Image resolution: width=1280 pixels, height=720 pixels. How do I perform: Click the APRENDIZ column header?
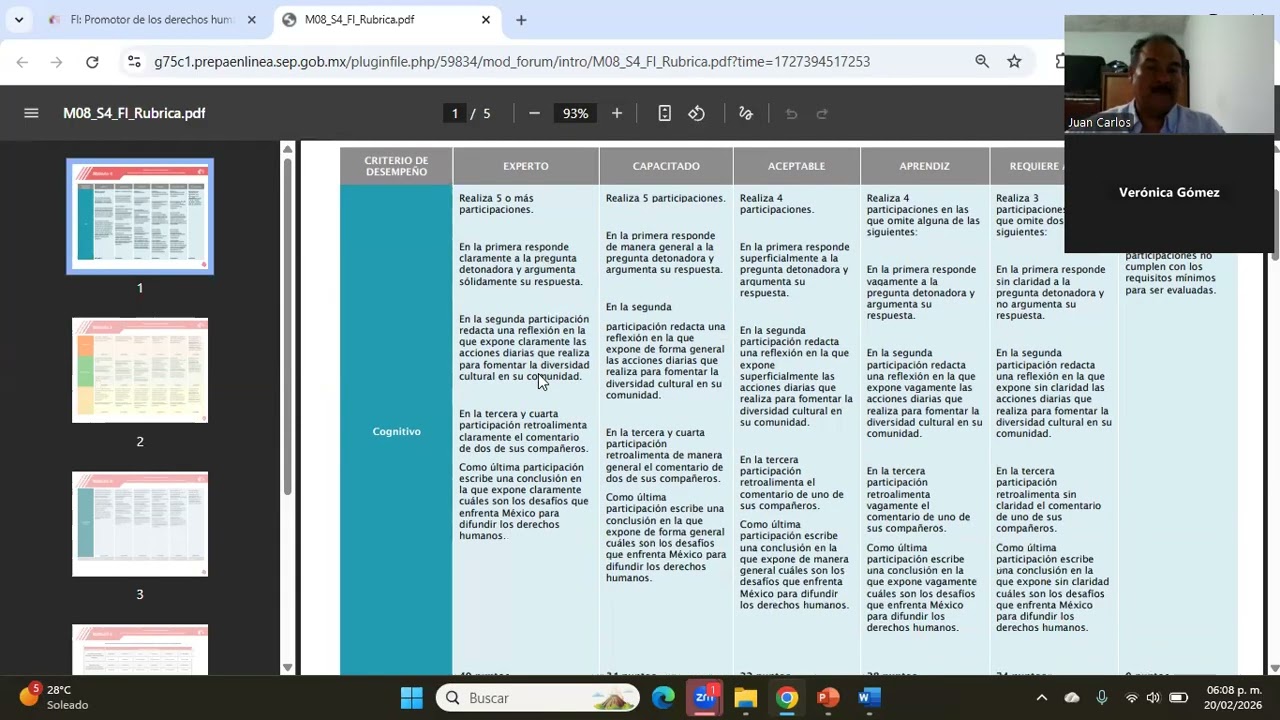924,166
